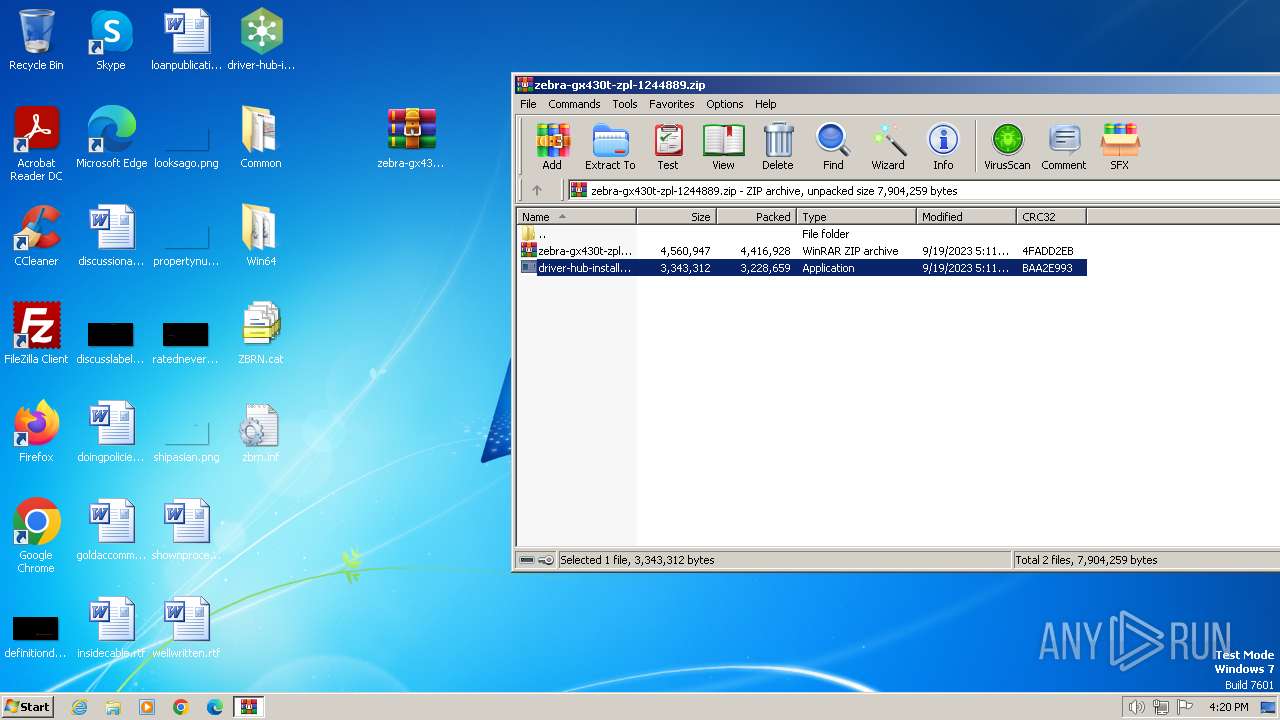Screen dimensions: 1280x720
Task: Click the WinRAR taskbar button
Action: [x=248, y=707]
